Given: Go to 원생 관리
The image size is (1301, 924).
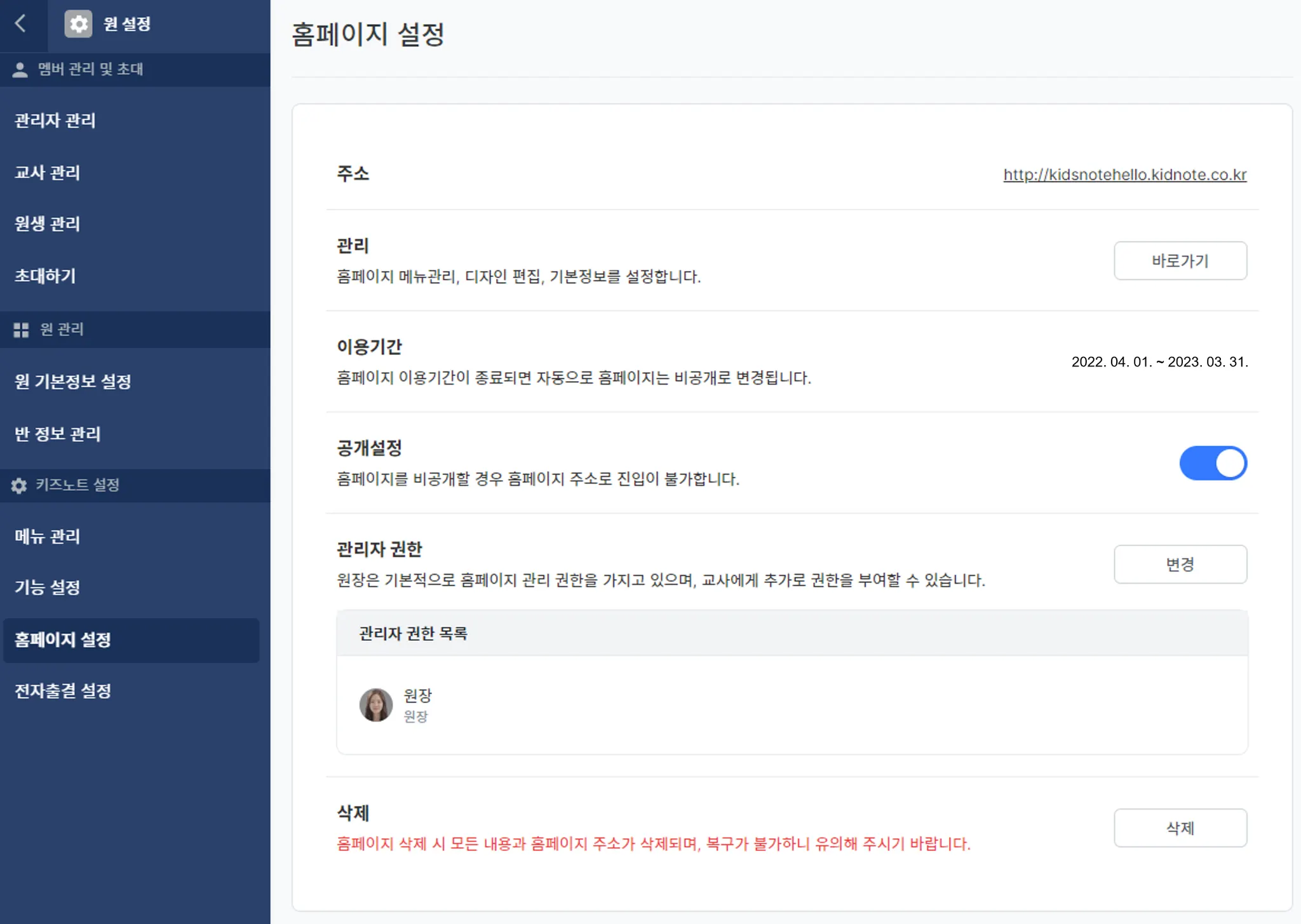Looking at the screenshot, I should click(48, 224).
